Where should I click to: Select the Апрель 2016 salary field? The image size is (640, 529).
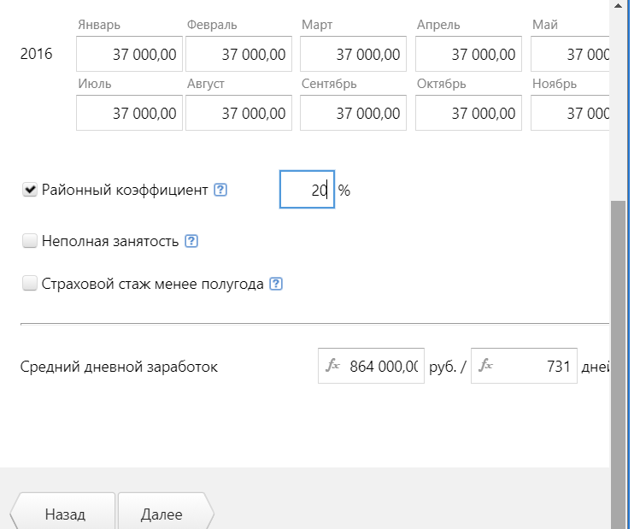pos(469,54)
